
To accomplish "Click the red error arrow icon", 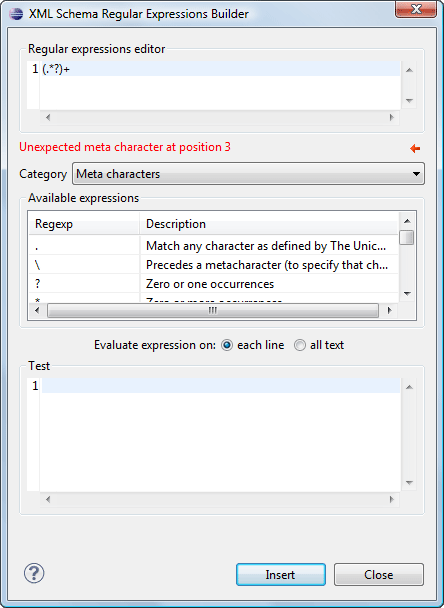I will pos(415,148).
